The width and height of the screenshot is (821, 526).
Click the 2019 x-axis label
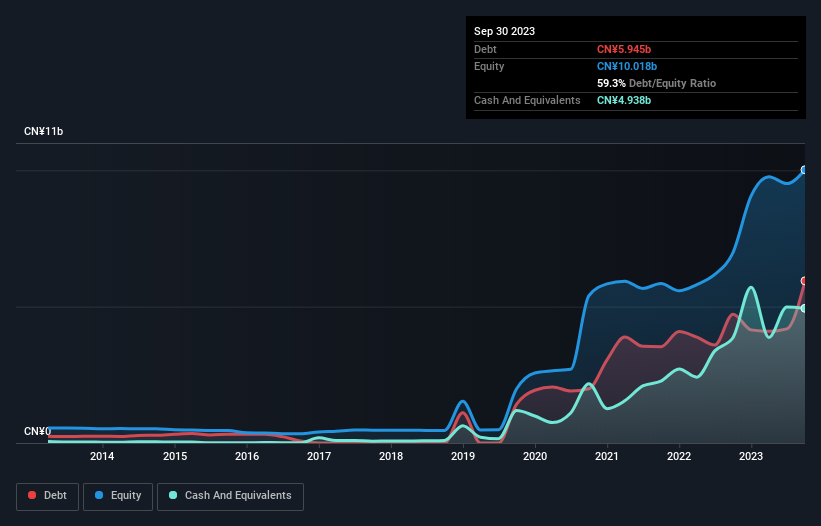(463, 456)
